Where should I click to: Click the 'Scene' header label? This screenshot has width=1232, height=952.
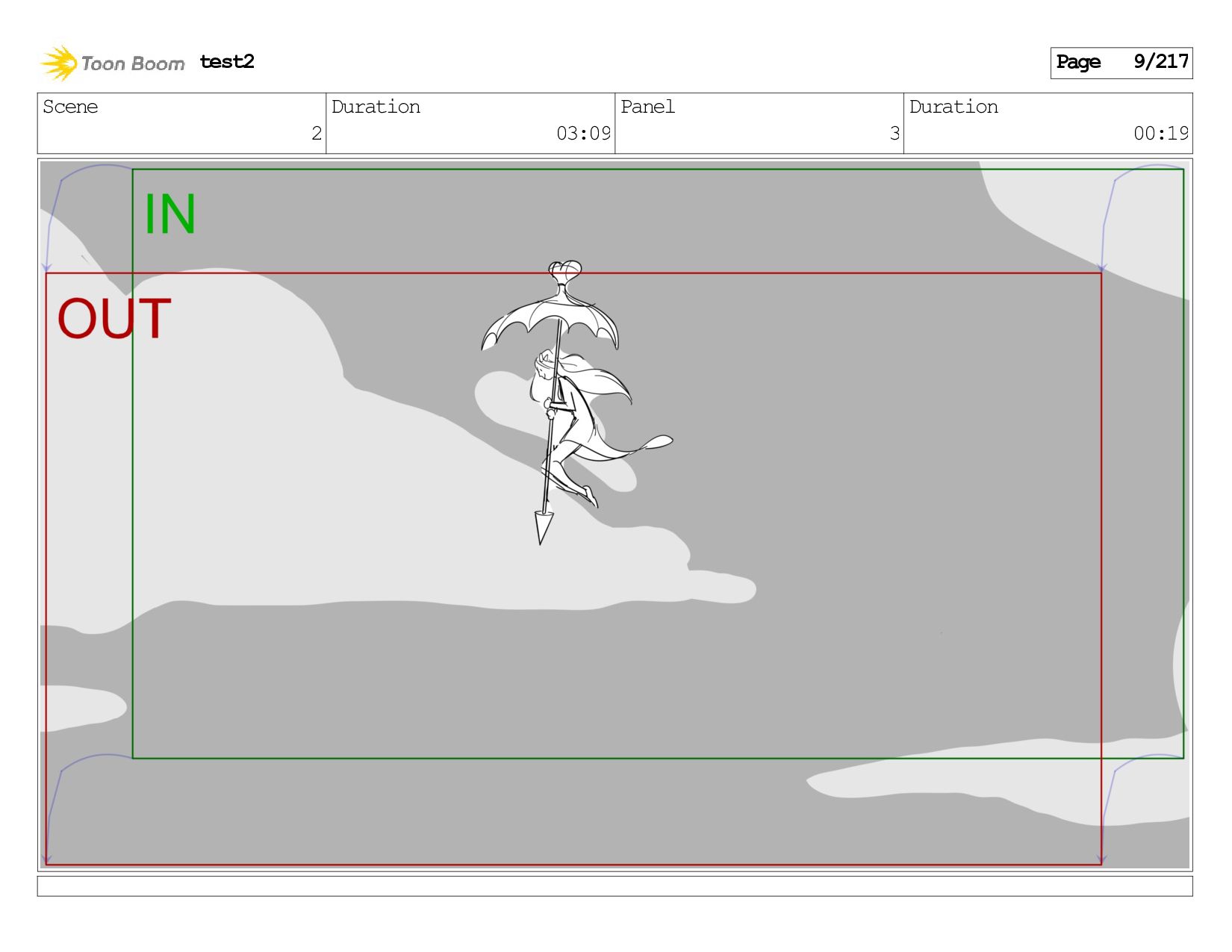(70, 107)
